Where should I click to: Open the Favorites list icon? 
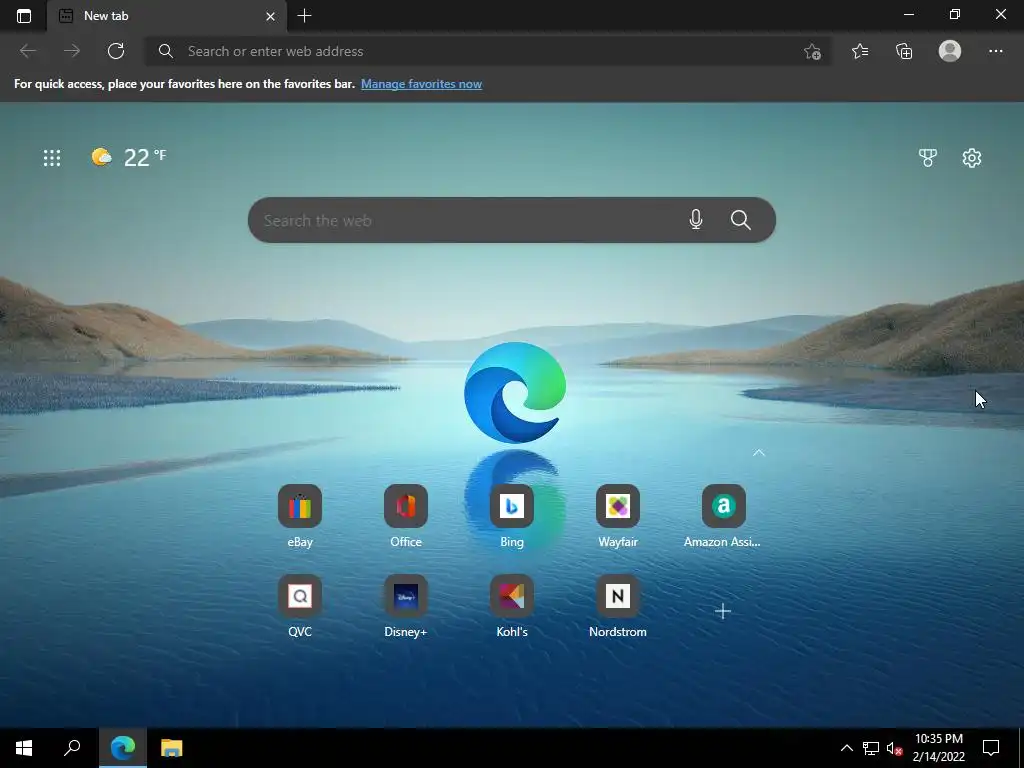860,51
